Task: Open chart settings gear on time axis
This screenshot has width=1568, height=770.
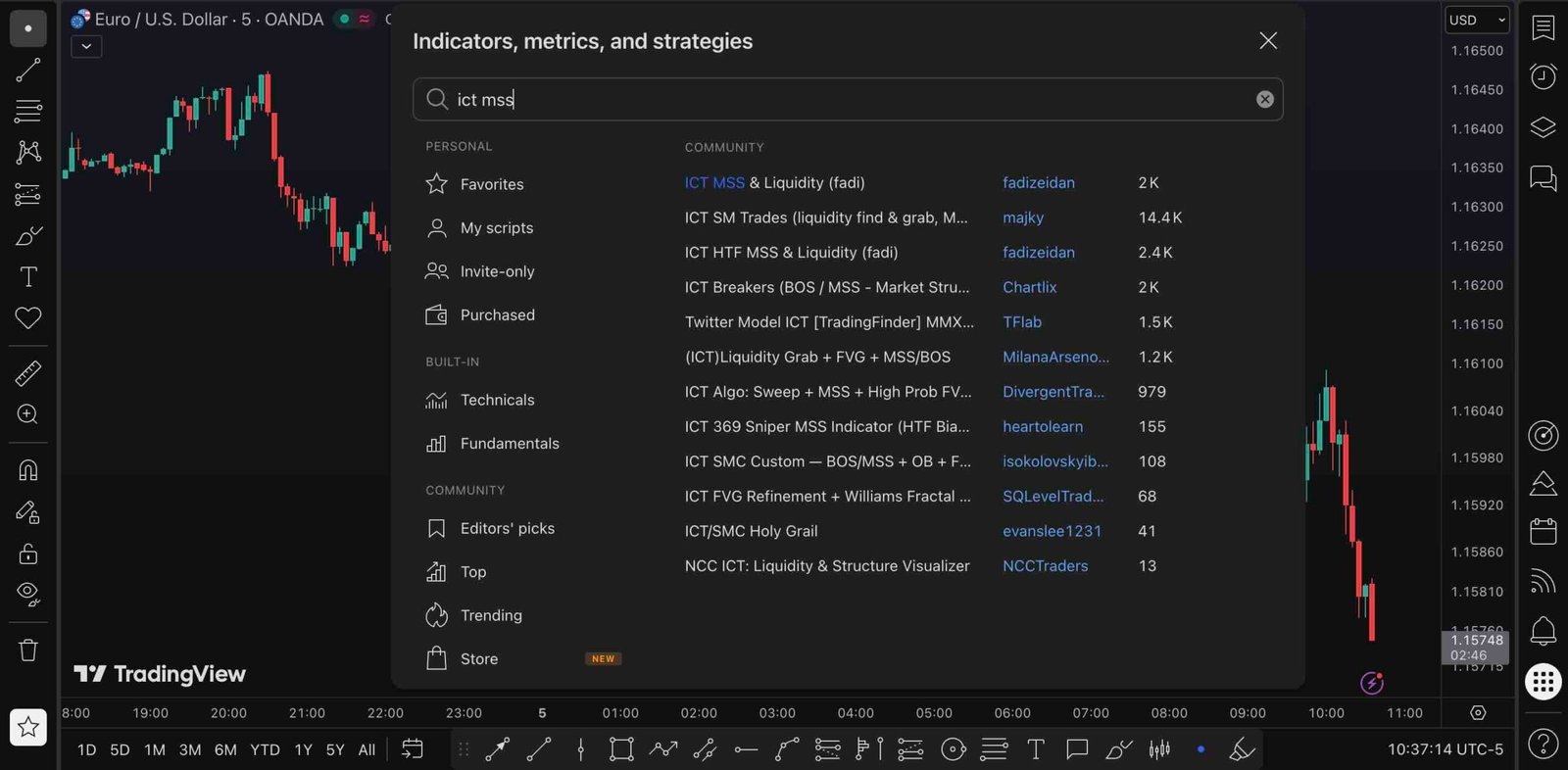Action: [x=1478, y=712]
